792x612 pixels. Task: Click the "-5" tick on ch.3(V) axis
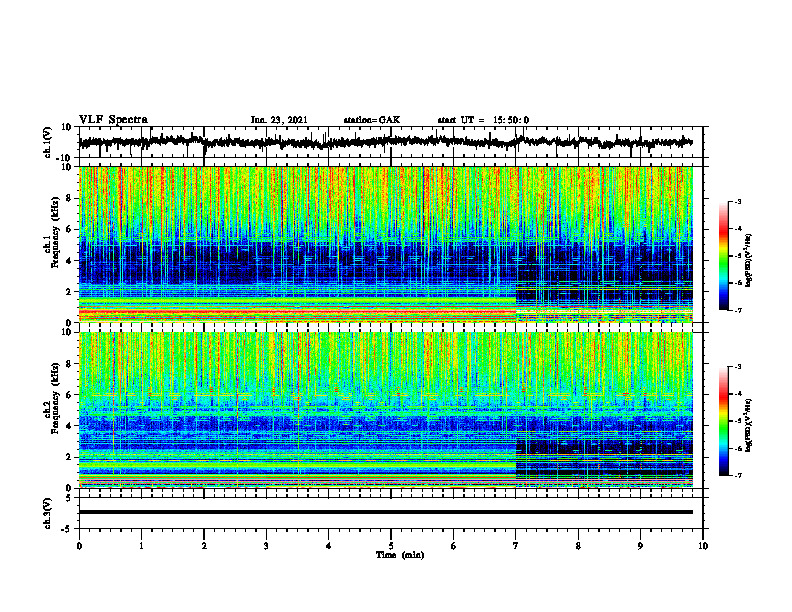pyautogui.click(x=68, y=529)
